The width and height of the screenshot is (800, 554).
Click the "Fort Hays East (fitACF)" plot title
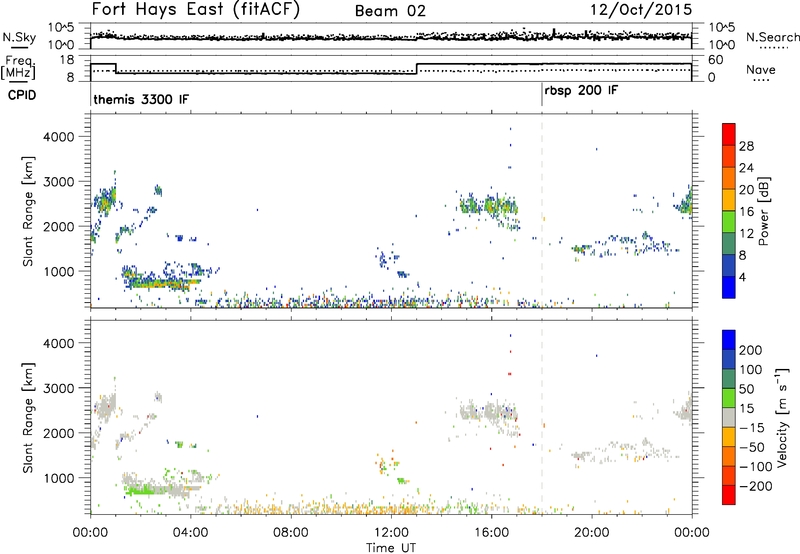click(196, 9)
